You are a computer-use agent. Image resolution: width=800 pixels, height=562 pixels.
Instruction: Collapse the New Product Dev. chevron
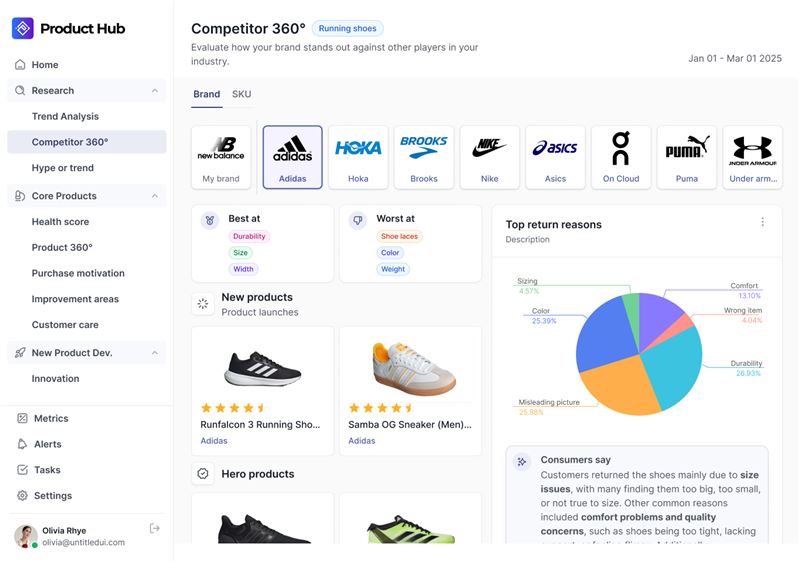tap(155, 353)
